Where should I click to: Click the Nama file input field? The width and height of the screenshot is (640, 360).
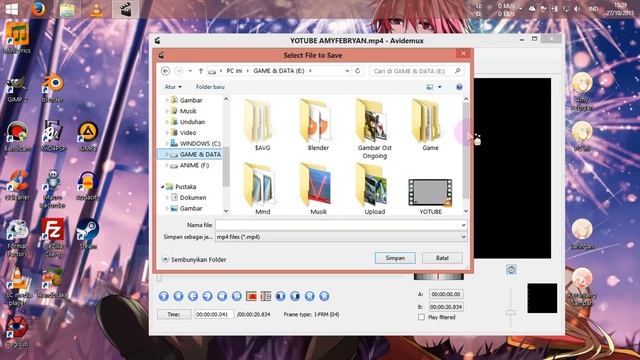click(x=338, y=225)
